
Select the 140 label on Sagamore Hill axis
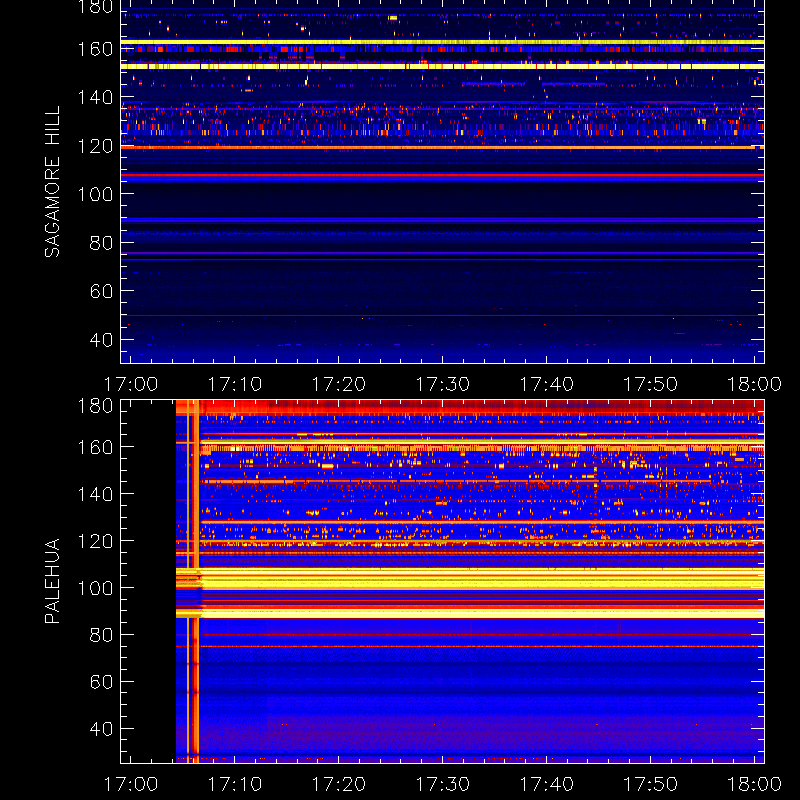coord(95,97)
